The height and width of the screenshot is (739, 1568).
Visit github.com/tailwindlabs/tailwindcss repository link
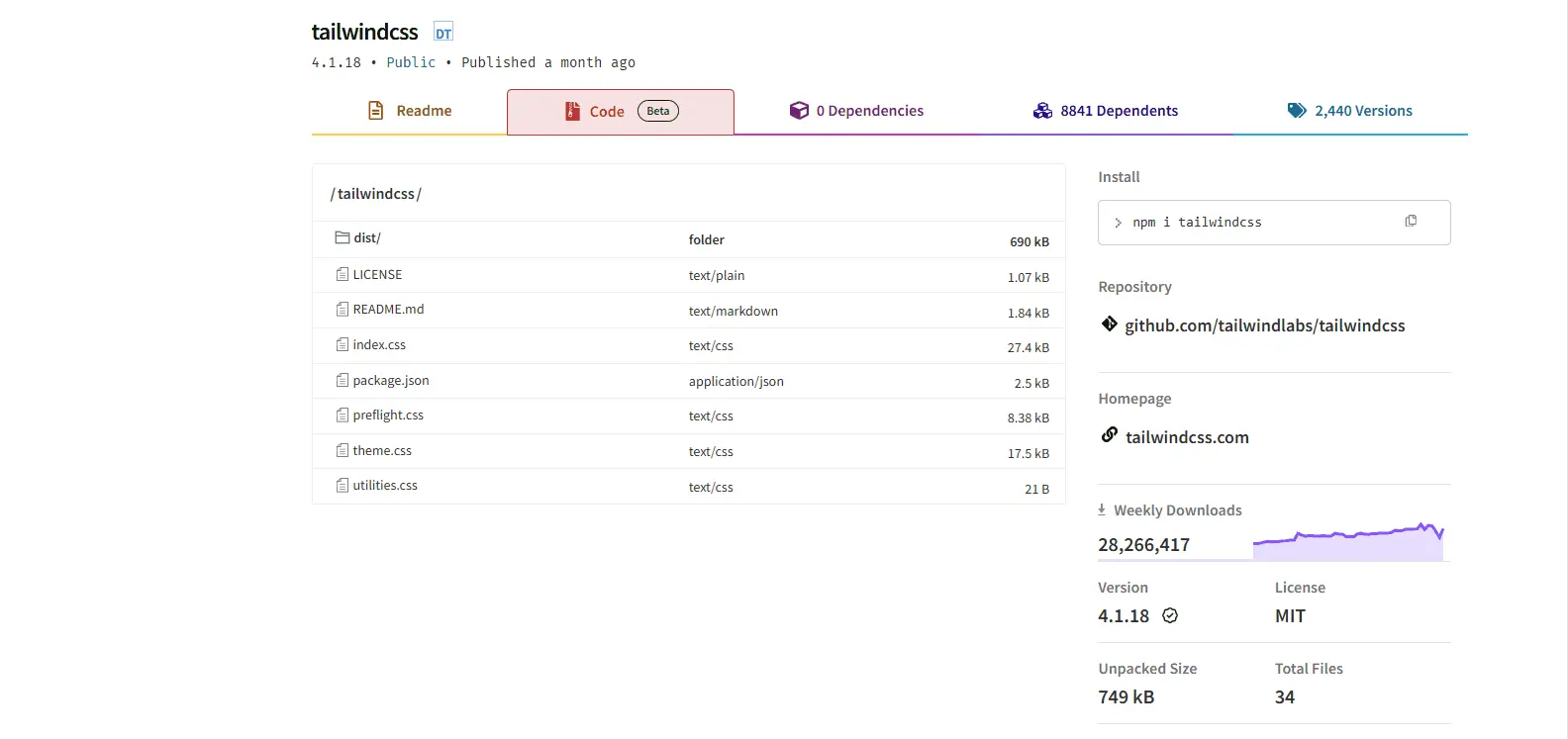coord(1264,325)
